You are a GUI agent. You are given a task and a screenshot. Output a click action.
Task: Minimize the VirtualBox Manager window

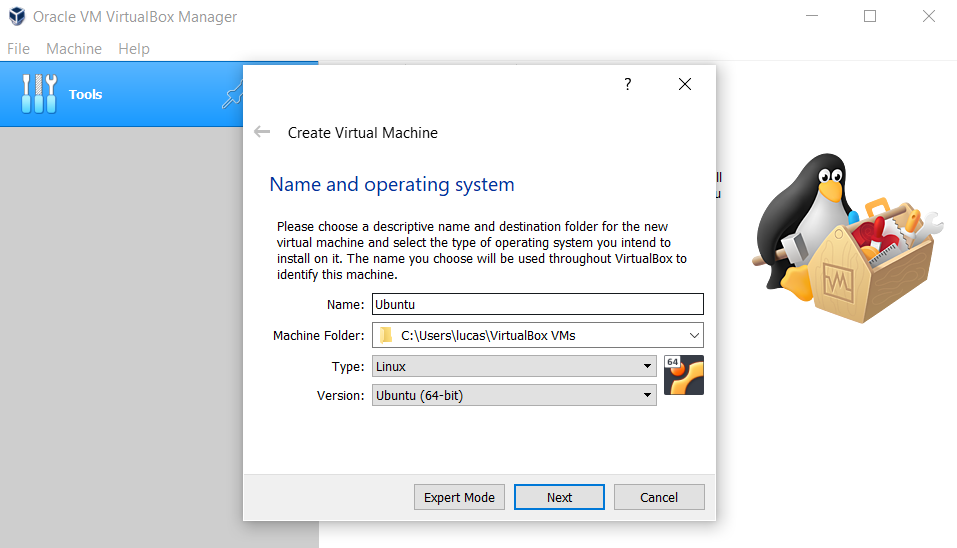click(812, 16)
